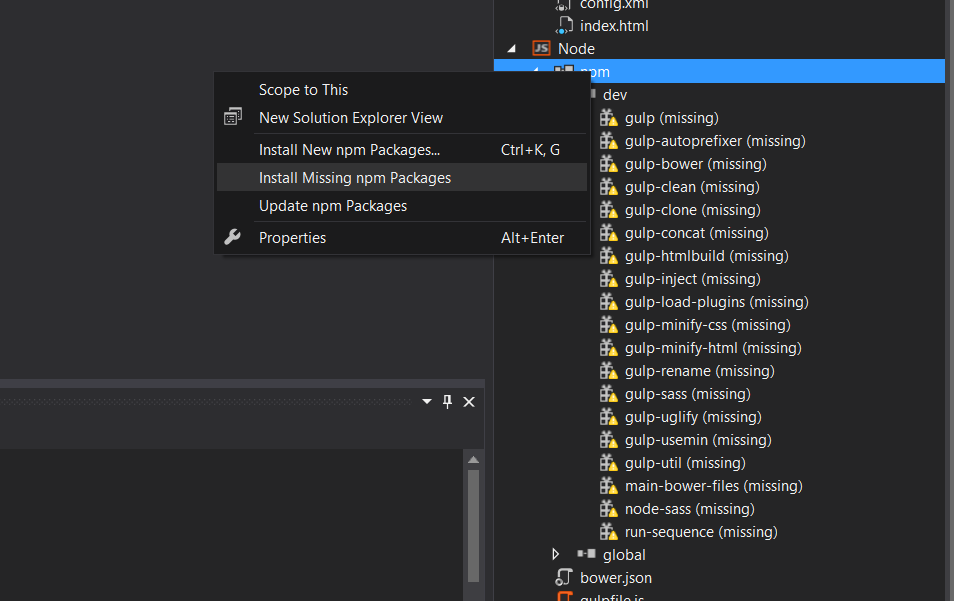
Task: Click the node-sass package icon
Action: coord(608,509)
